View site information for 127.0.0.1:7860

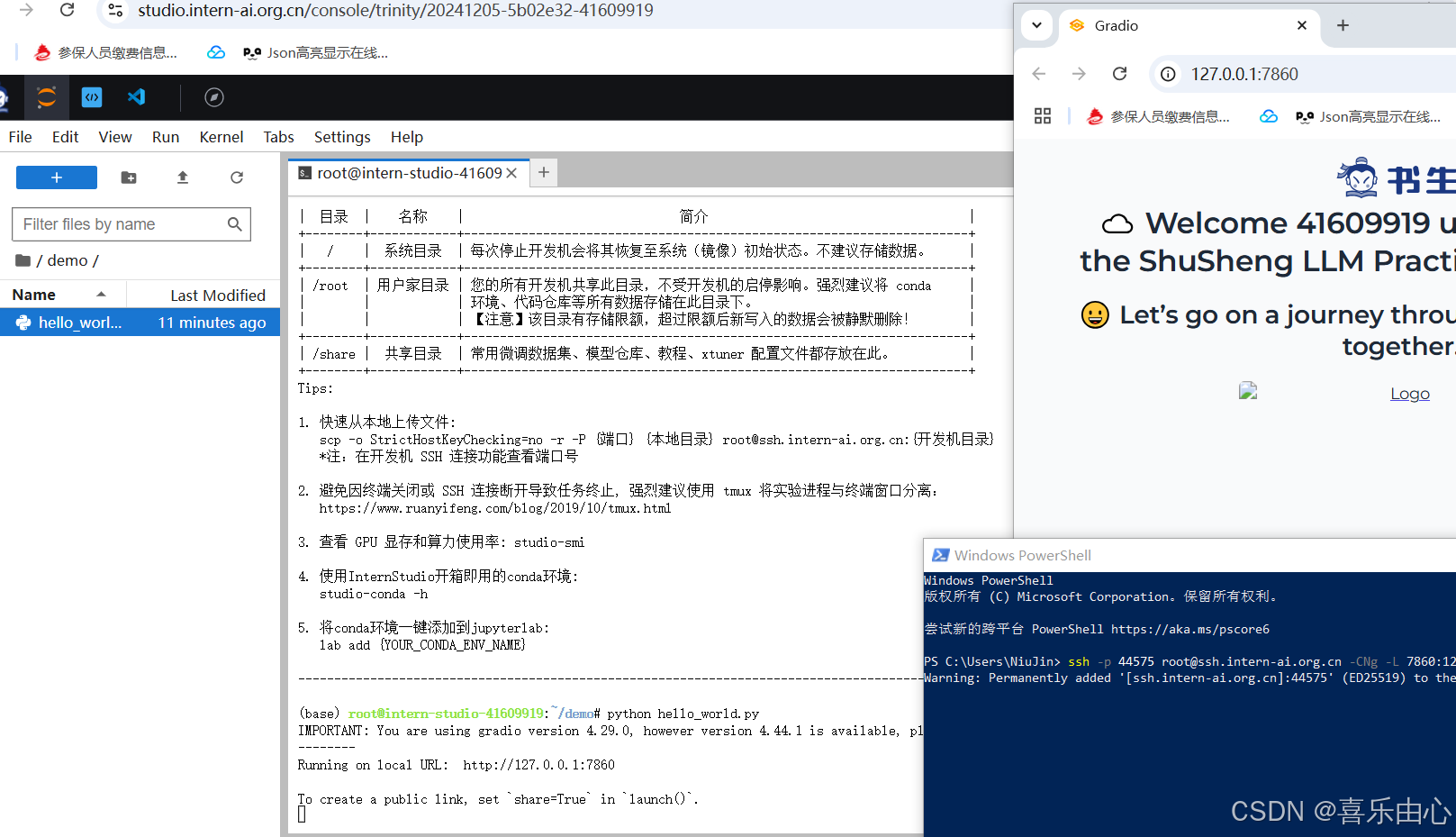coord(1167,74)
